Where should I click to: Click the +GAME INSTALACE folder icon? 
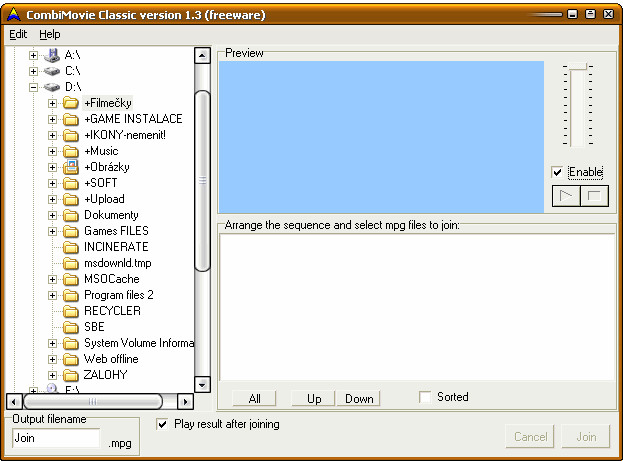click(71, 119)
